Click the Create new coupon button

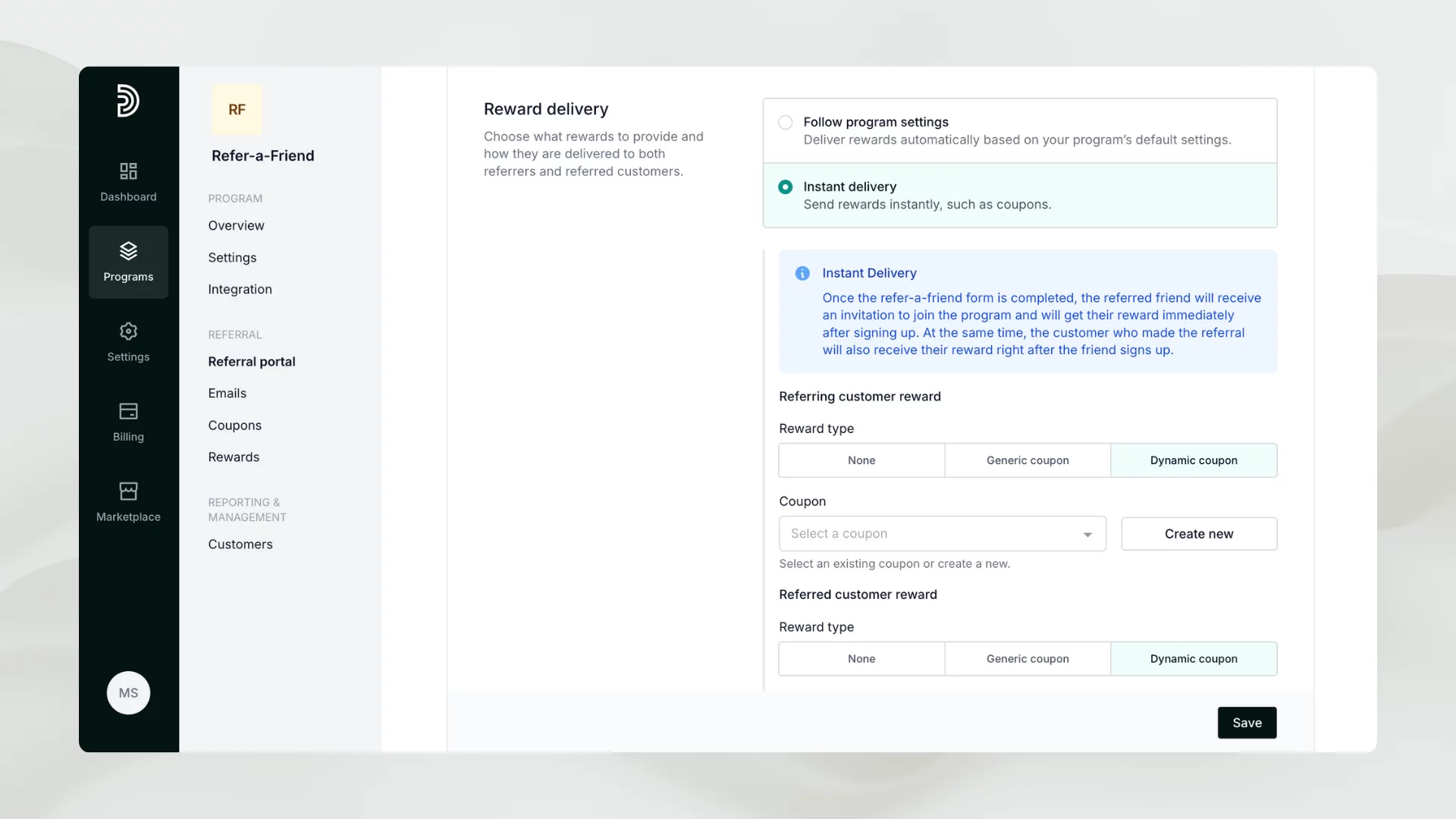[1199, 534]
